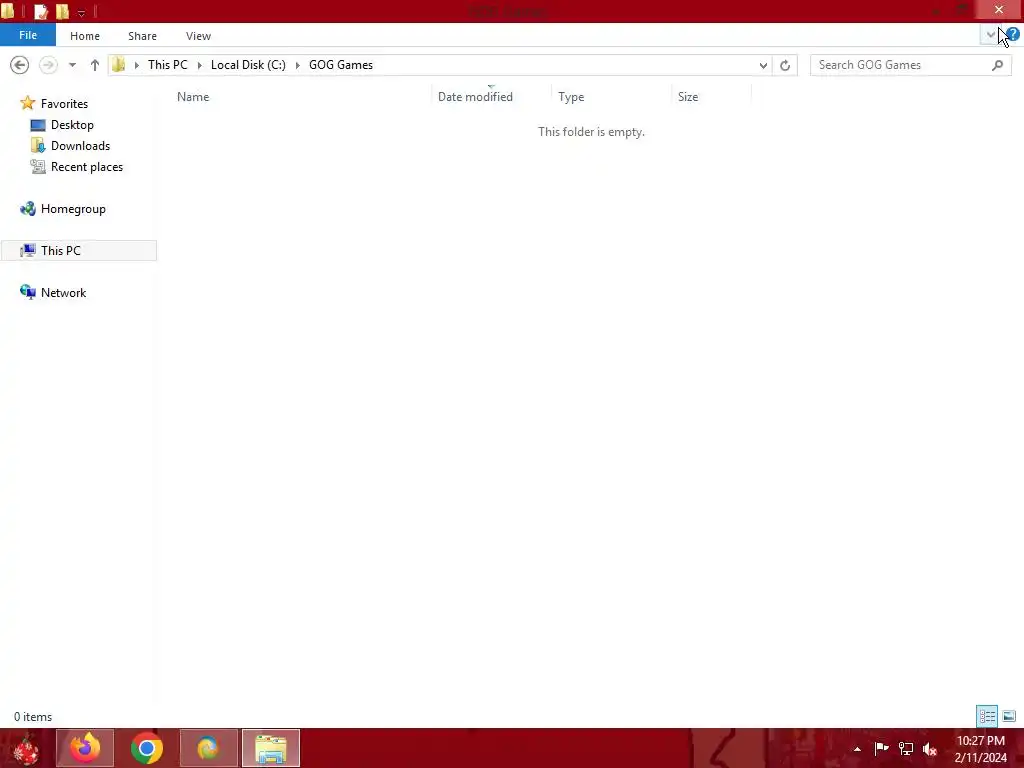Click File Explorer on the taskbar

[271, 748]
